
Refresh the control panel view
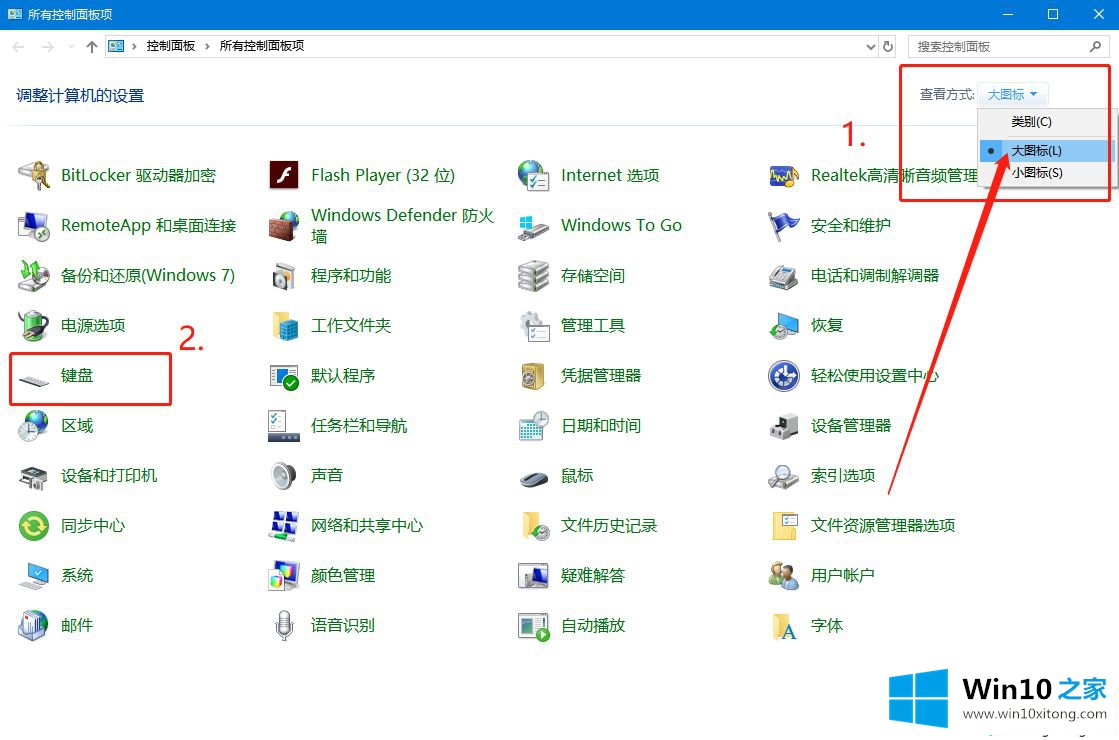(888, 46)
